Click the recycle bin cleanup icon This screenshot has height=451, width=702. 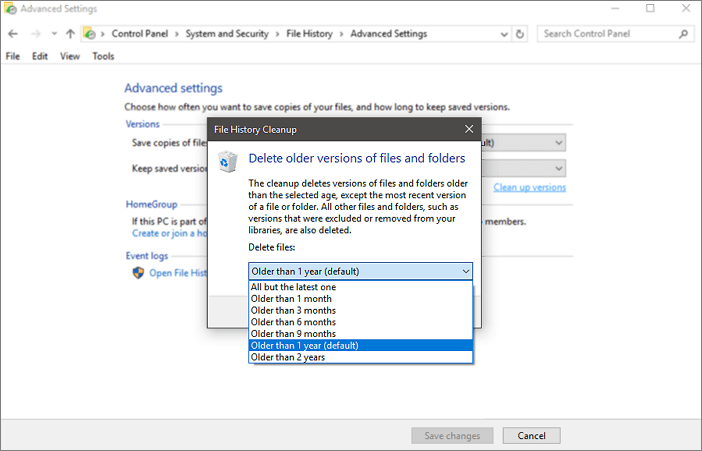228,160
